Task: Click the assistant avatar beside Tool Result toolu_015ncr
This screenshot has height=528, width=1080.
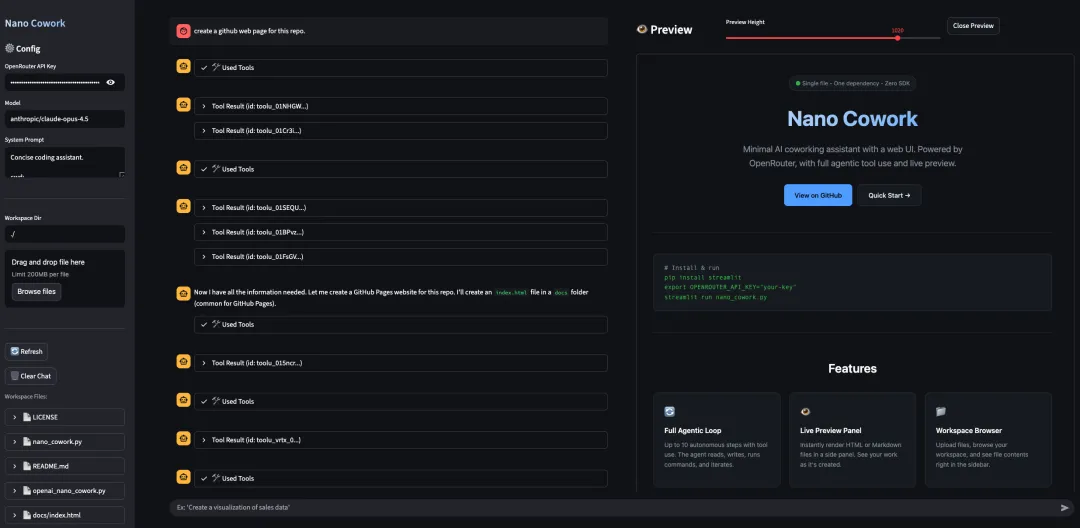Action: point(183,361)
